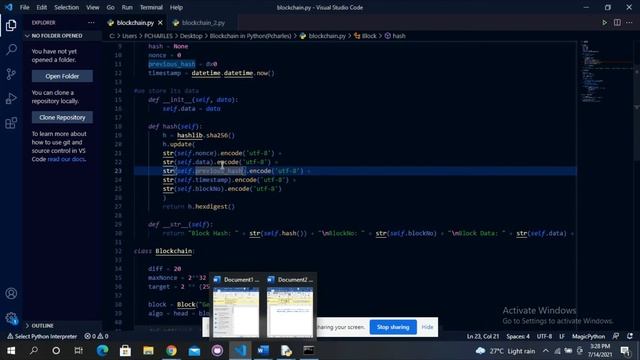Viewport: 640px width, 360px height.
Task: Open the File menu
Action: (24, 7)
